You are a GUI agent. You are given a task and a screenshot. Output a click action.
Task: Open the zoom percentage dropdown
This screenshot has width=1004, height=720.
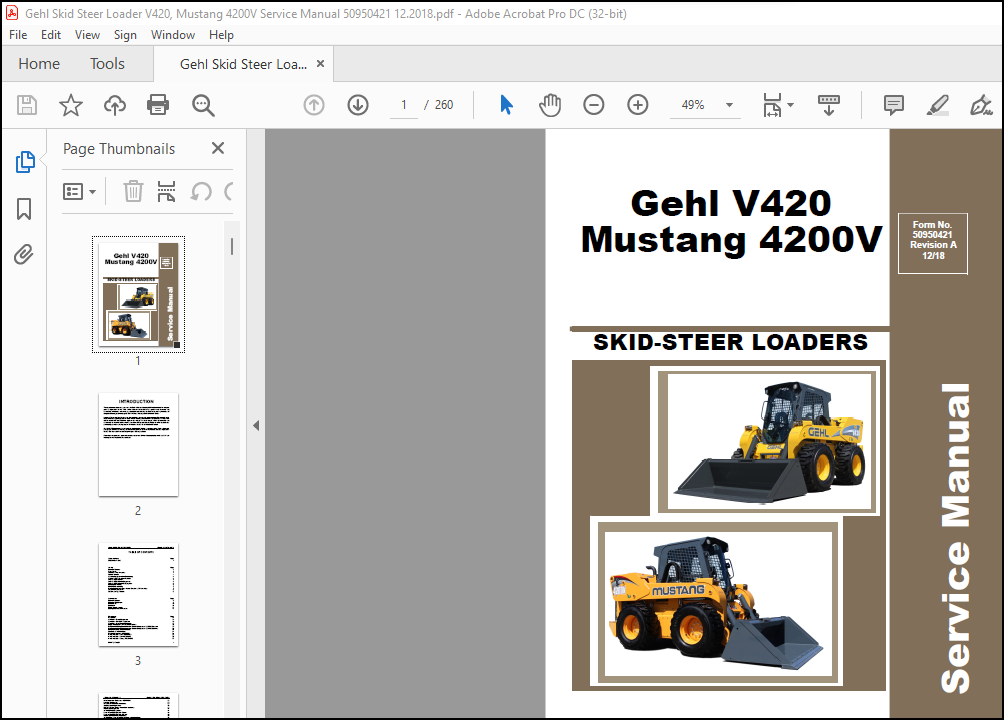[729, 104]
